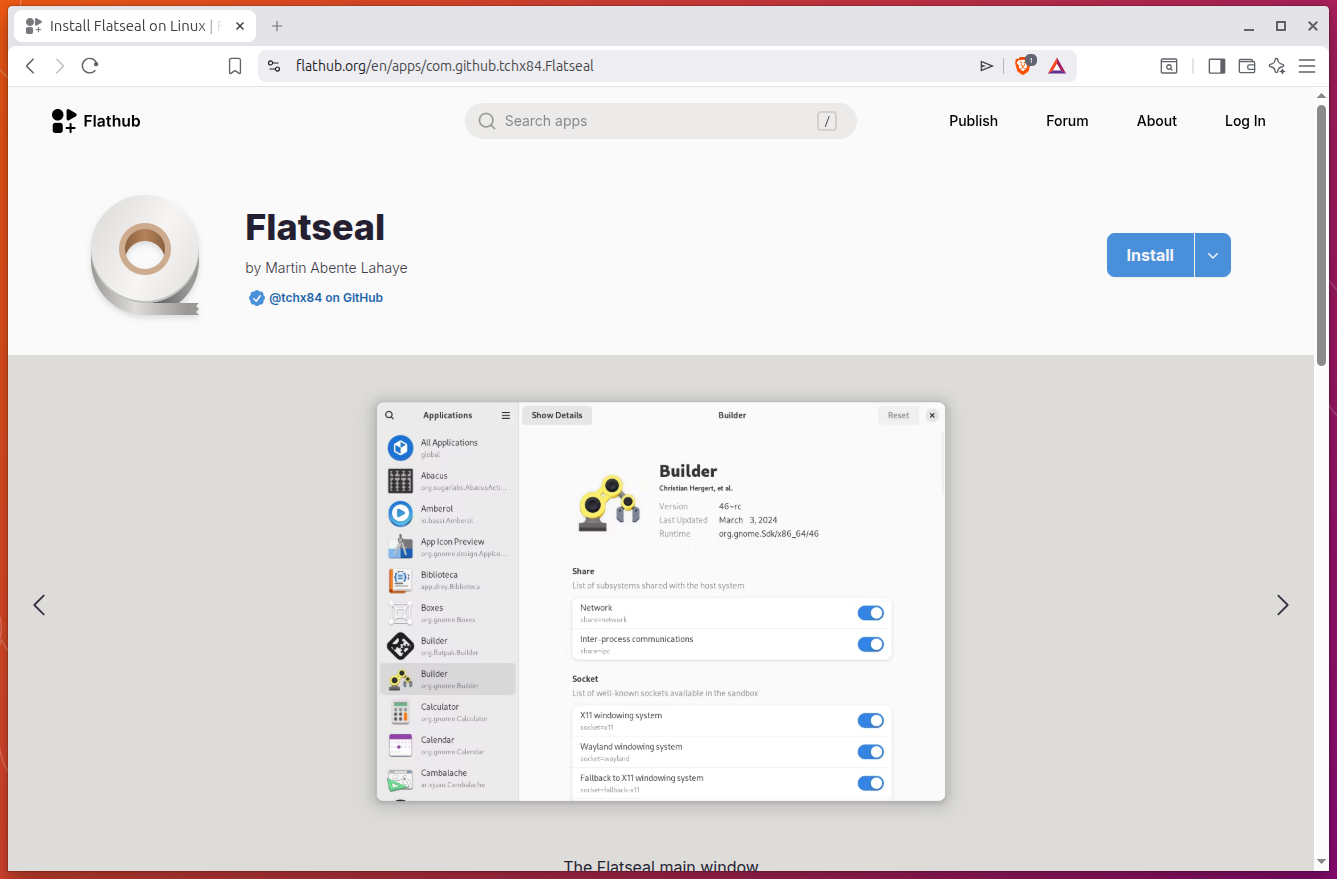Toggle the browser sidebar panel icon

pyautogui.click(x=1217, y=66)
